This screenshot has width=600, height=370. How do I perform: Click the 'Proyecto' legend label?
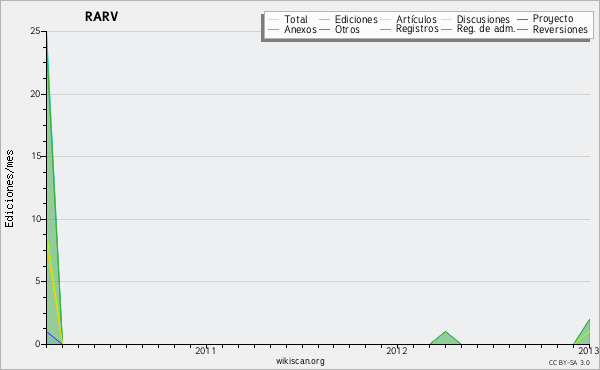click(553, 19)
